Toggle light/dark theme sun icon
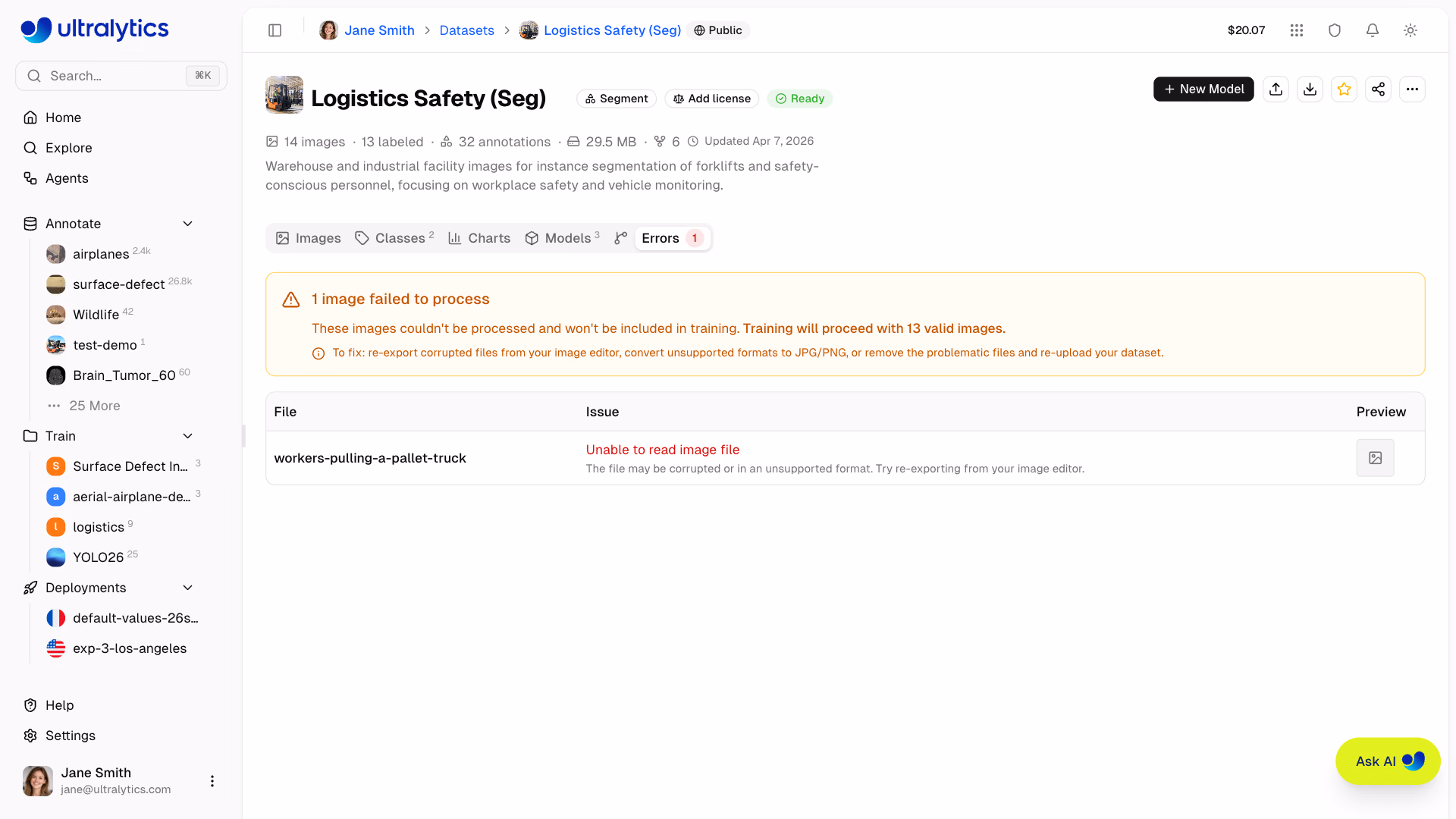The image size is (1456, 819). click(1410, 30)
